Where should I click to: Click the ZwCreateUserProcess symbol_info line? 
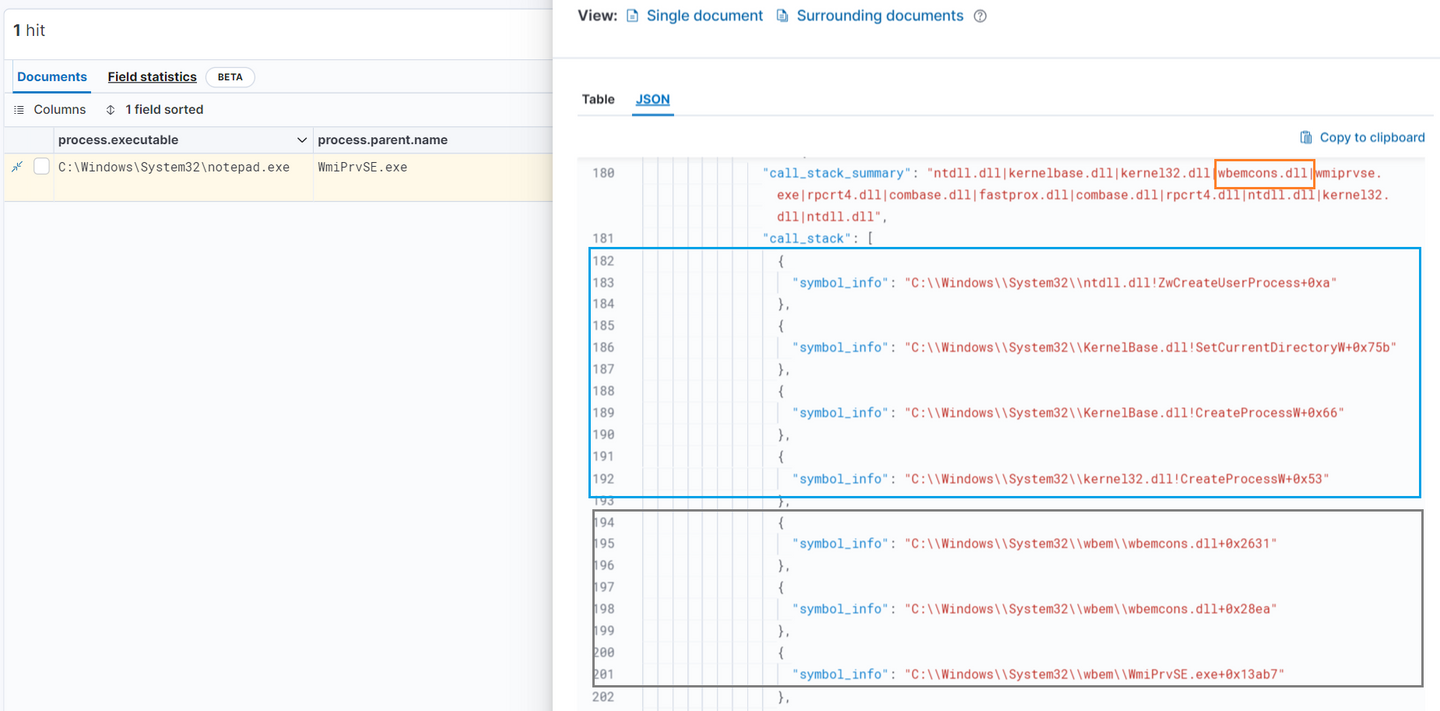(1064, 283)
